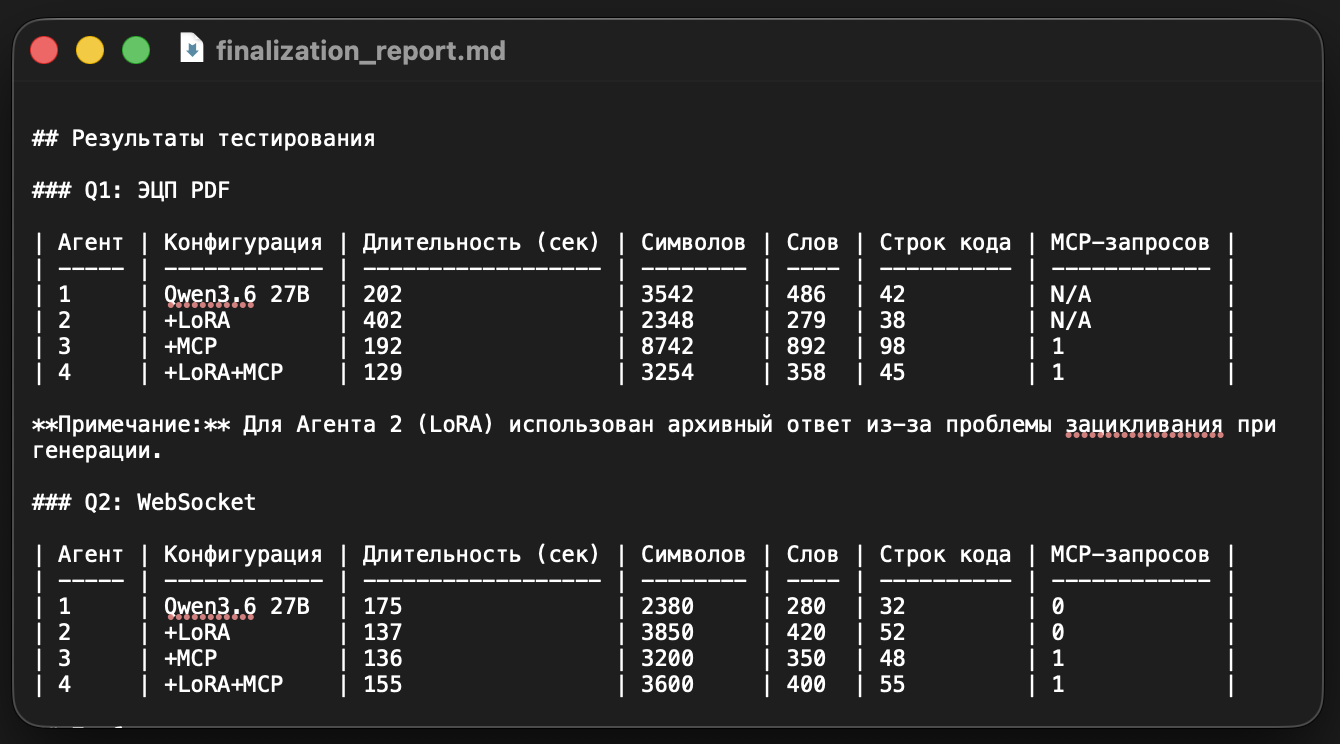Click the value 3850 in Q2 table

(x=667, y=633)
